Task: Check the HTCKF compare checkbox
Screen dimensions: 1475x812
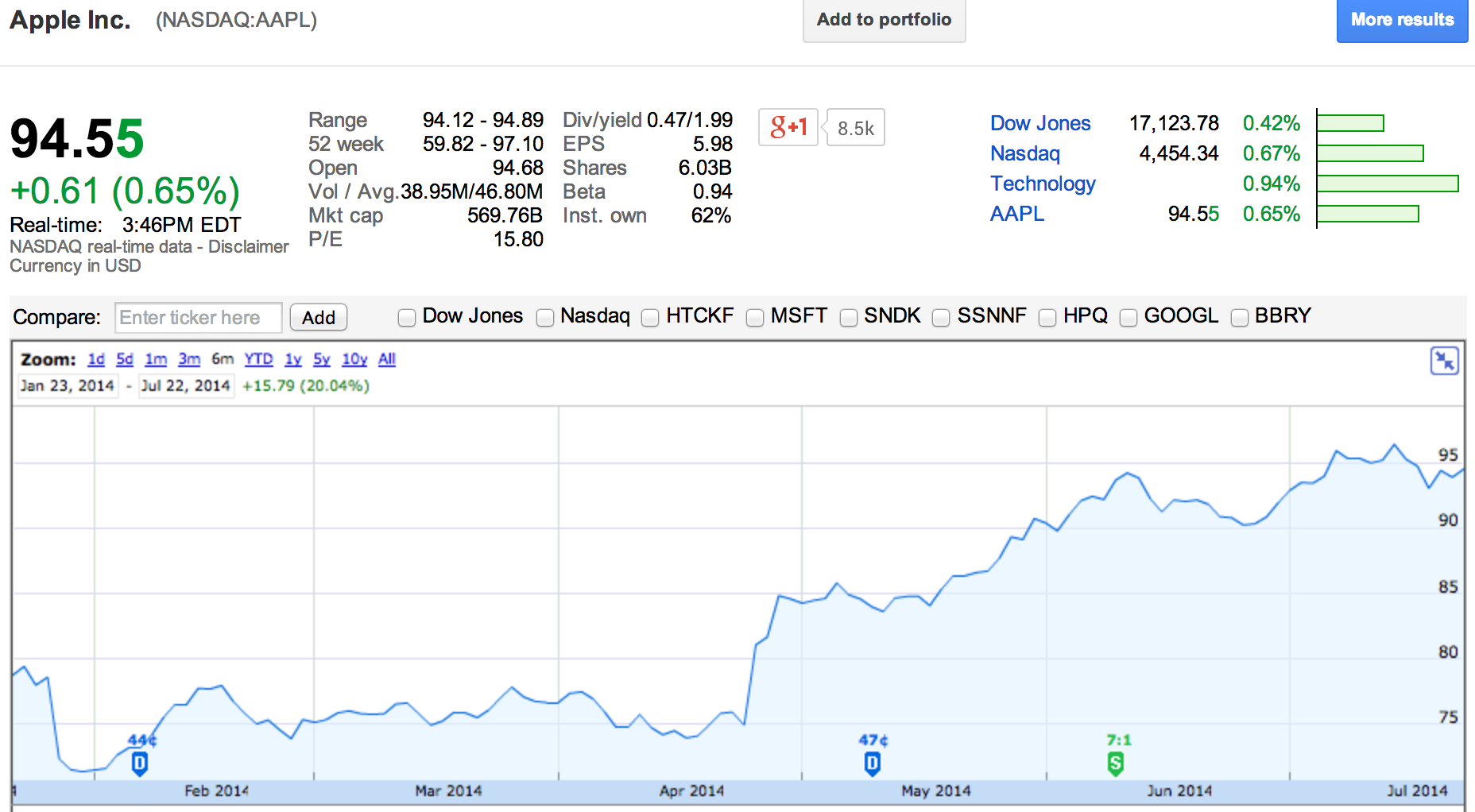Action: pyautogui.click(x=650, y=318)
